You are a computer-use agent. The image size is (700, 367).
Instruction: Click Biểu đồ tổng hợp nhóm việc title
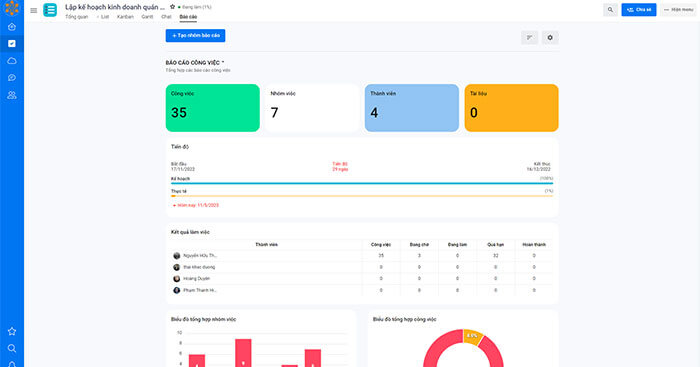(204, 319)
